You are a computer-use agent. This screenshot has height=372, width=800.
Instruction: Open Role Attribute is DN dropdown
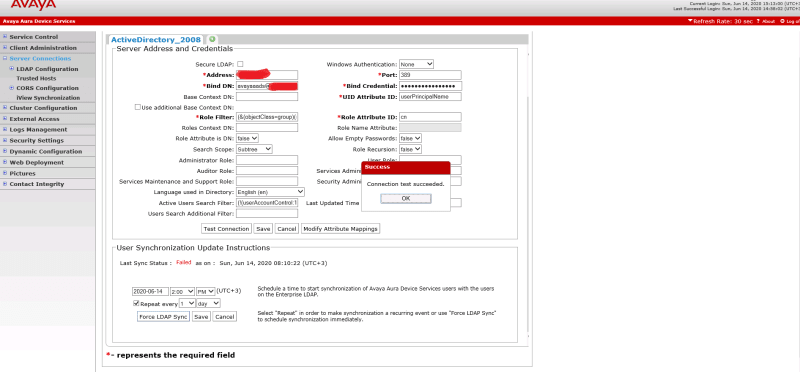click(x=247, y=138)
